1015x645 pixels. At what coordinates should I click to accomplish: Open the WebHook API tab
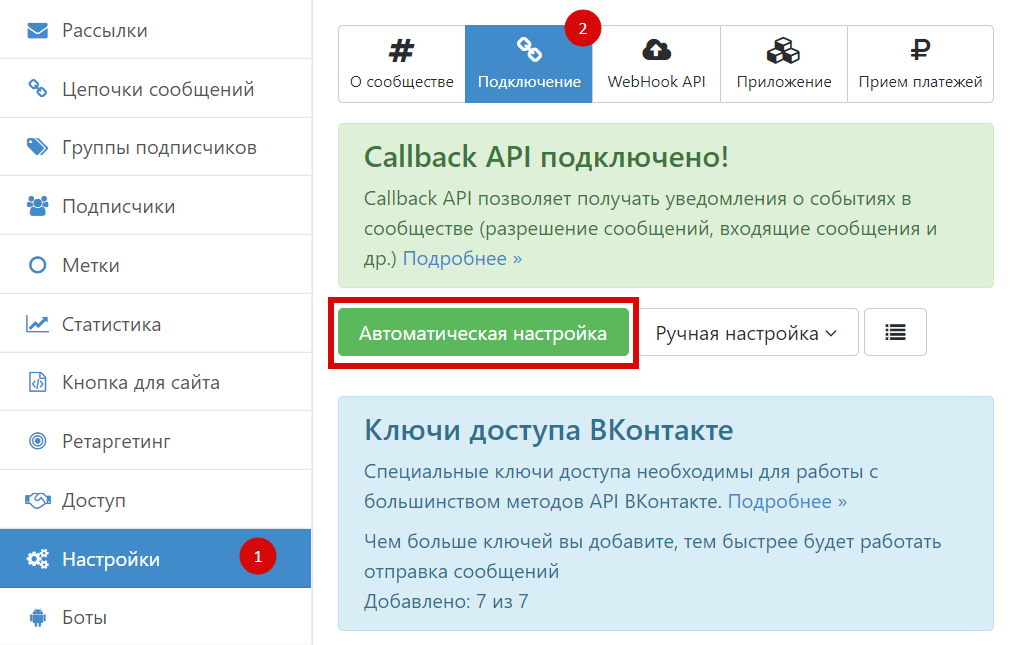click(656, 64)
